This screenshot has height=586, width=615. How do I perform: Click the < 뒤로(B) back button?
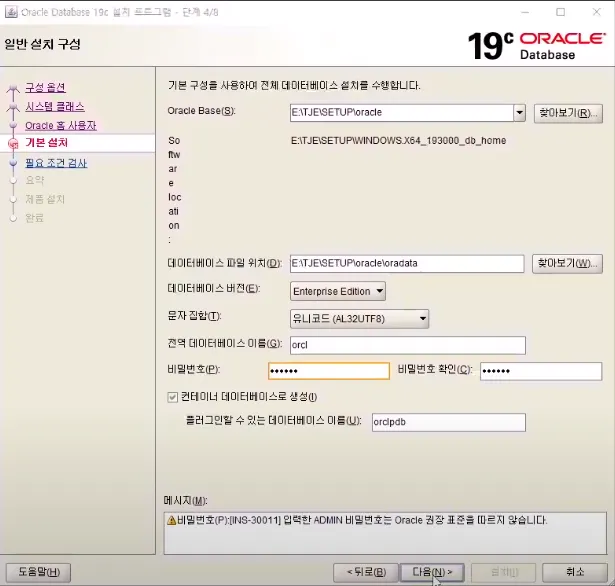click(x=366, y=572)
